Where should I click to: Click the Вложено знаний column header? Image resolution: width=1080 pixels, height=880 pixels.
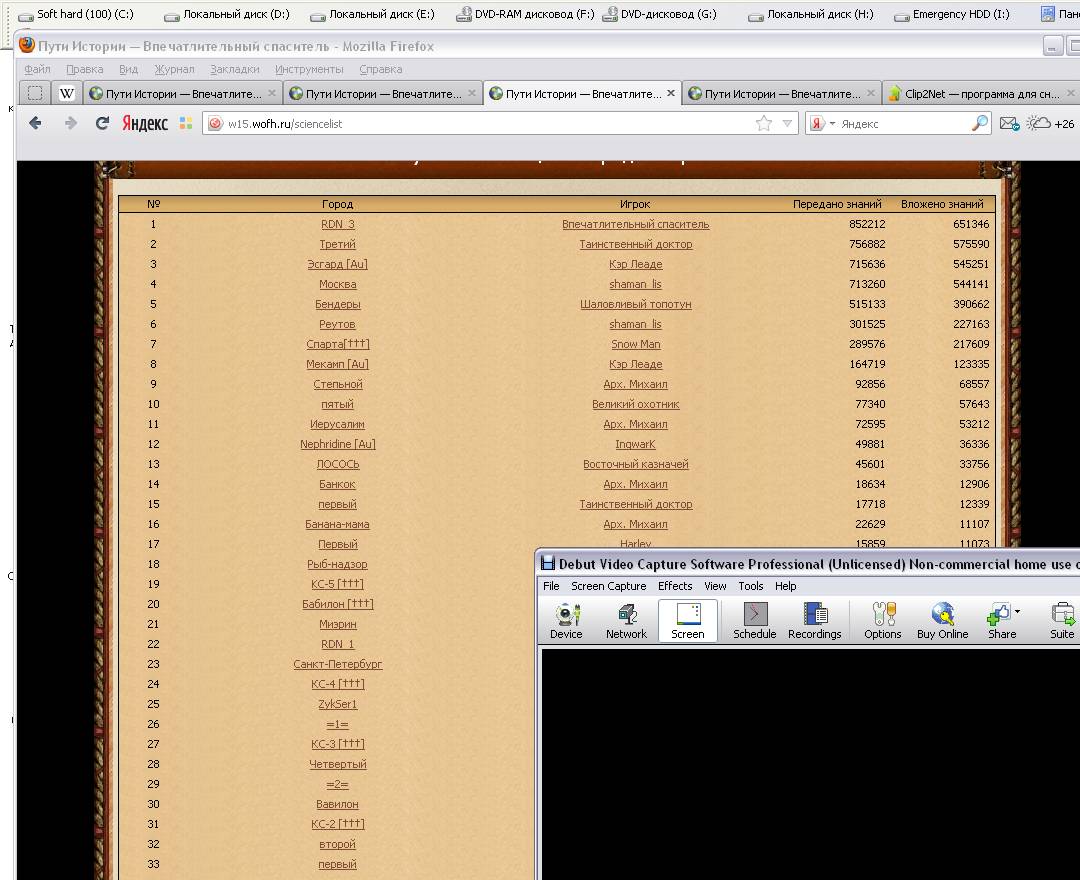click(x=942, y=204)
